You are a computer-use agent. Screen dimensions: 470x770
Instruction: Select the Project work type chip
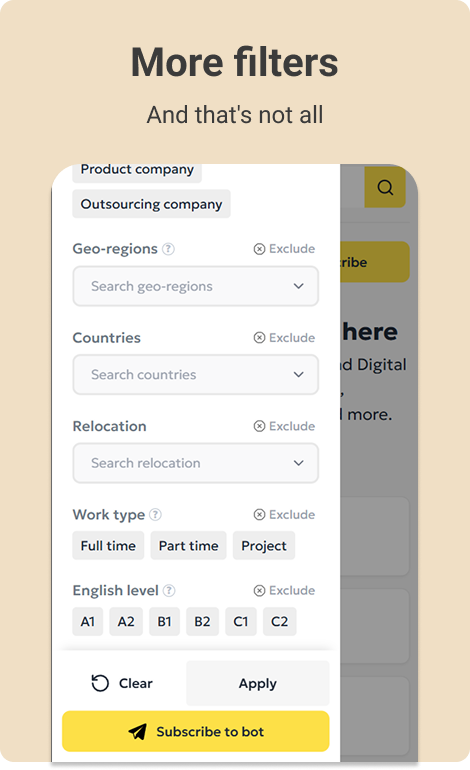click(x=264, y=546)
